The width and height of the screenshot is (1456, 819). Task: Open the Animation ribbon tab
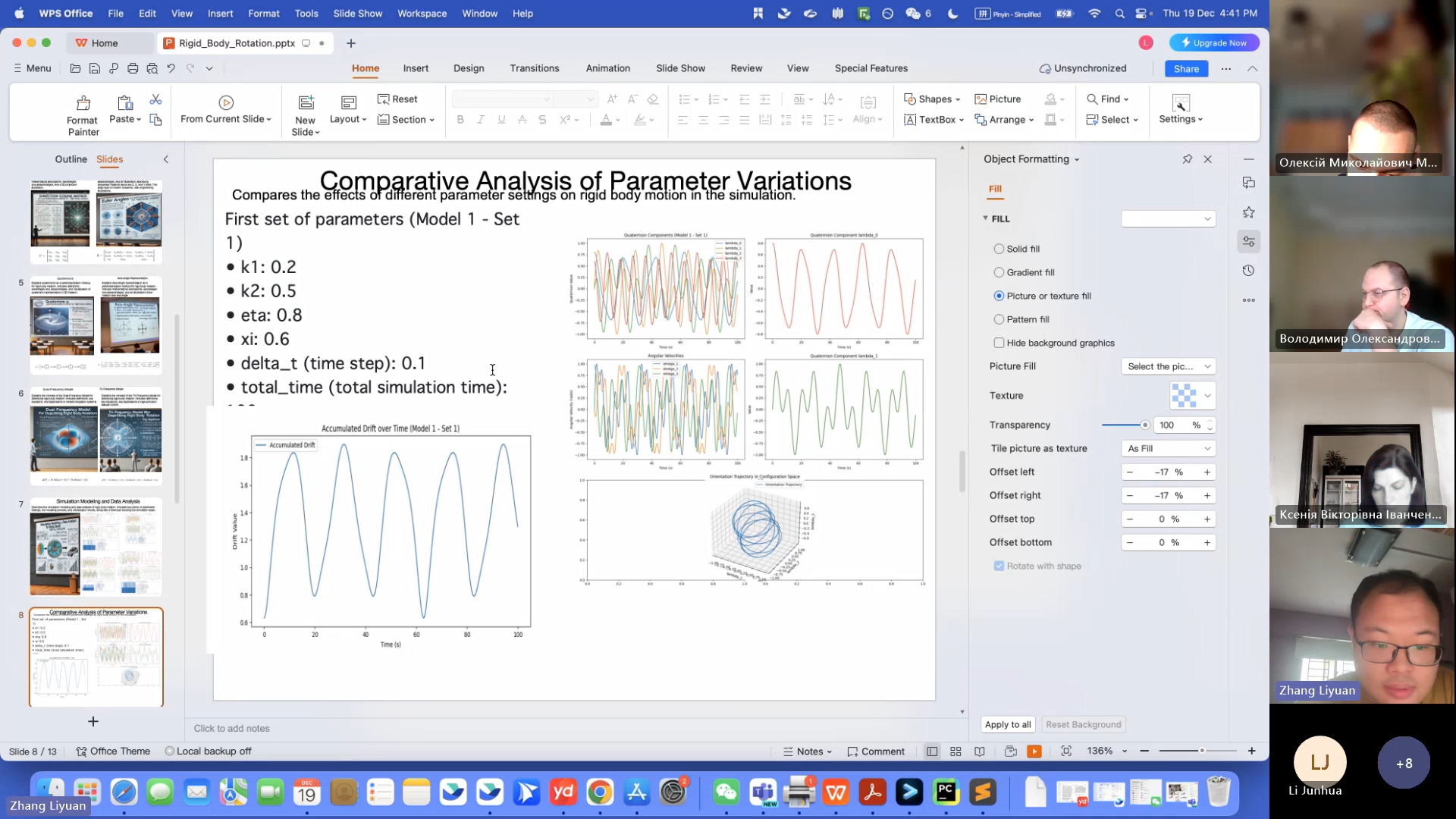[607, 68]
